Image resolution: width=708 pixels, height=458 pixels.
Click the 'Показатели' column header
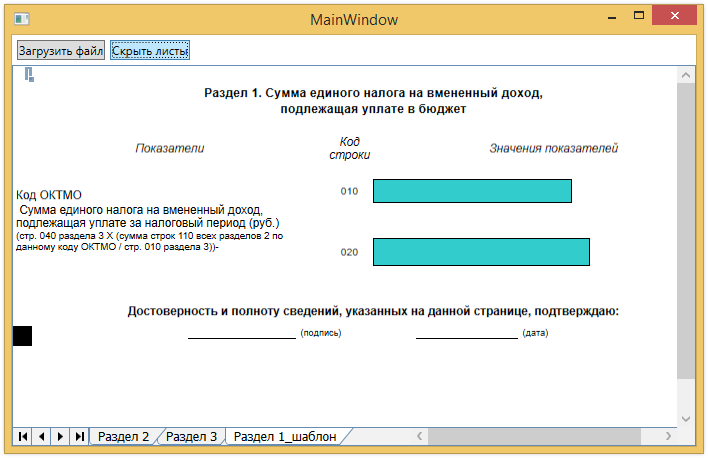pos(170,148)
